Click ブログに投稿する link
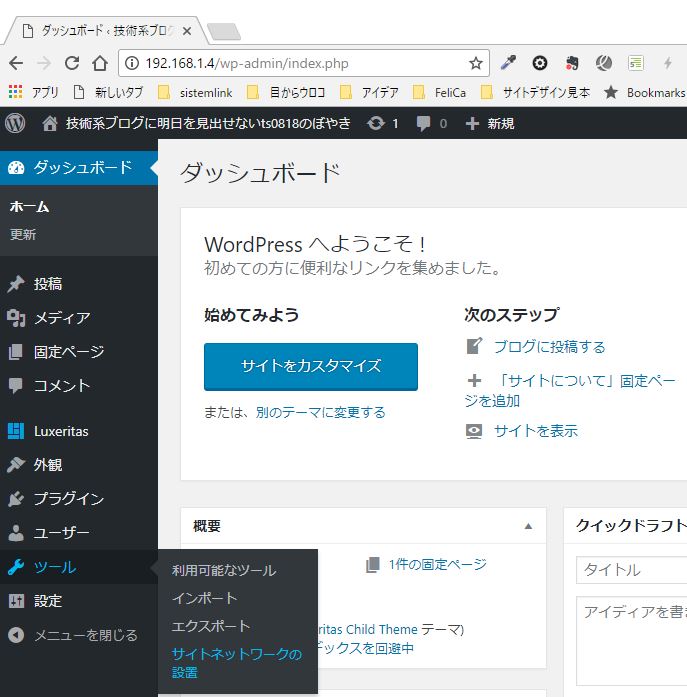The height and width of the screenshot is (697, 687). [550, 347]
